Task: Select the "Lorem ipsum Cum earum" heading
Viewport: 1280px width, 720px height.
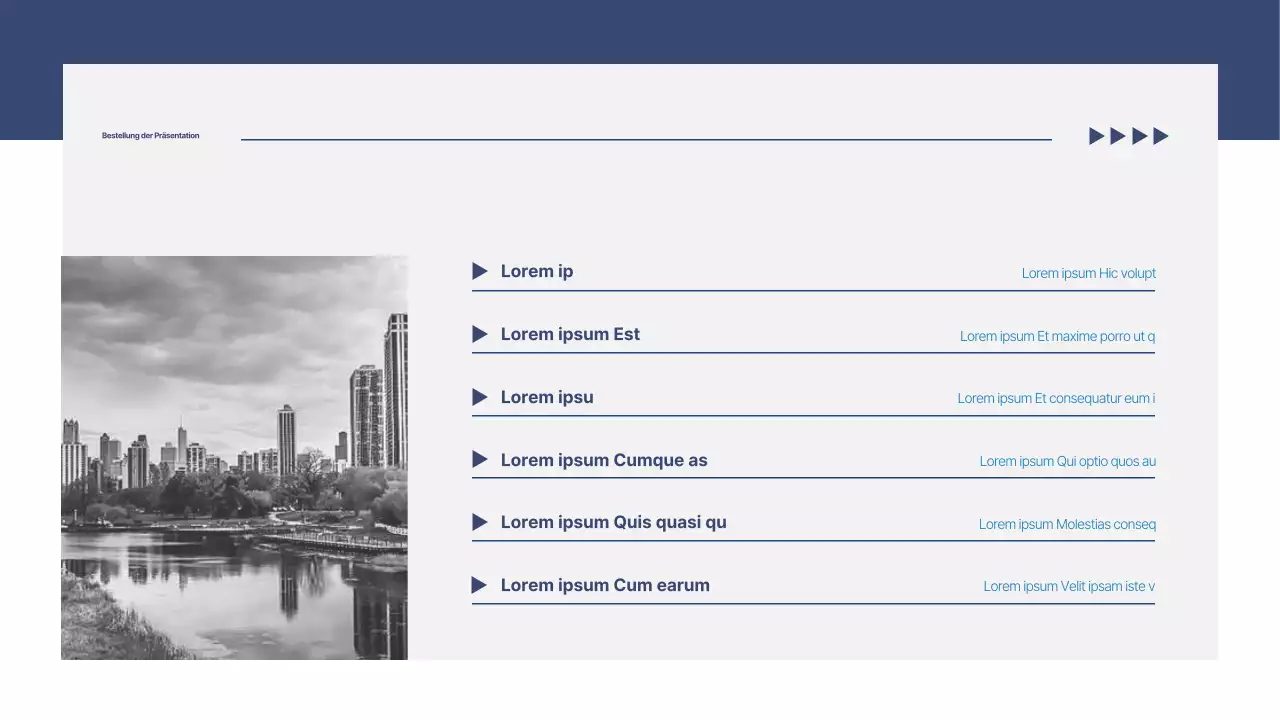Action: click(x=605, y=585)
